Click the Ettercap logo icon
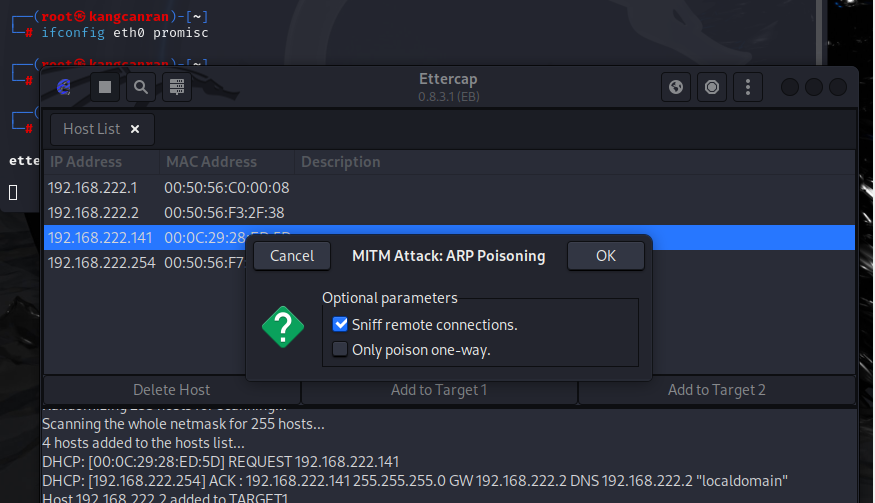Image resolution: width=875 pixels, height=503 pixels. pos(64,87)
